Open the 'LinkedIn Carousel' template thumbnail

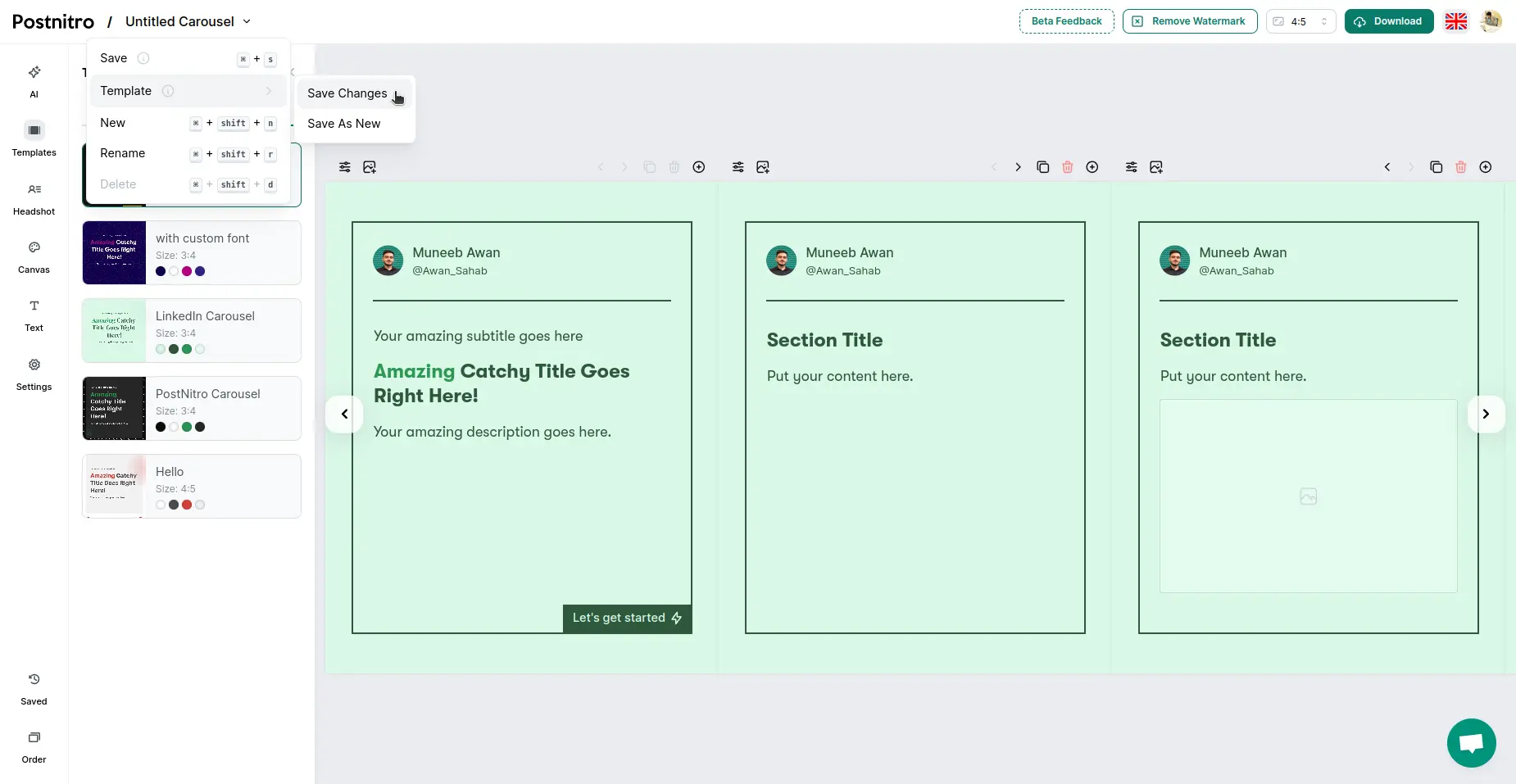click(x=114, y=331)
